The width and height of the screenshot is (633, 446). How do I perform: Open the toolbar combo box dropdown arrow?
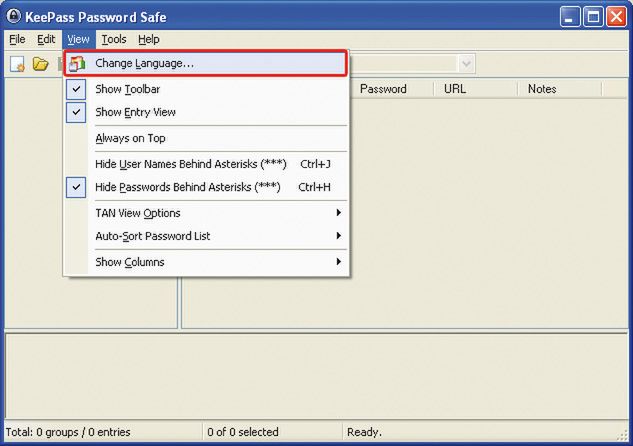467,64
